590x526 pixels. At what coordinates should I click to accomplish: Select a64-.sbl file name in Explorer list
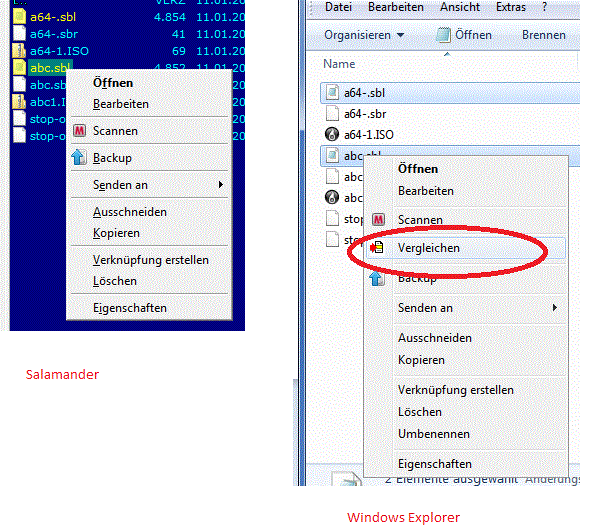[x=364, y=93]
